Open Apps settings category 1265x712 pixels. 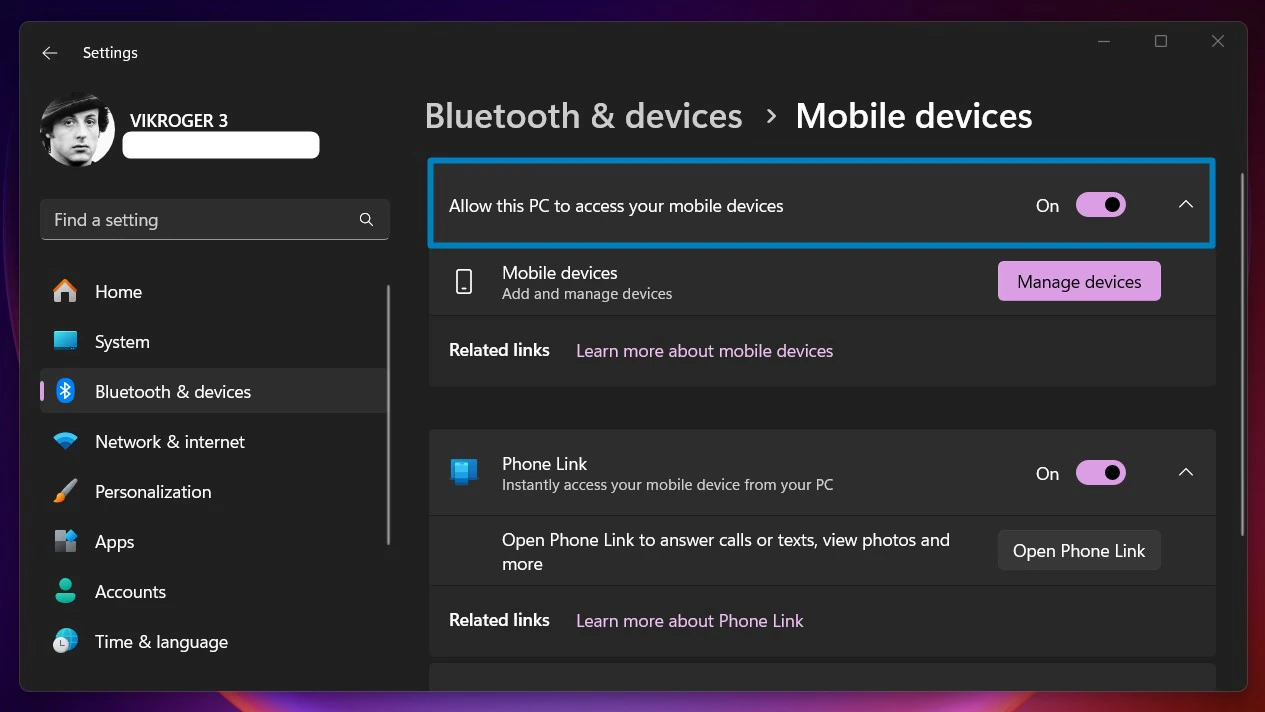pos(214,542)
